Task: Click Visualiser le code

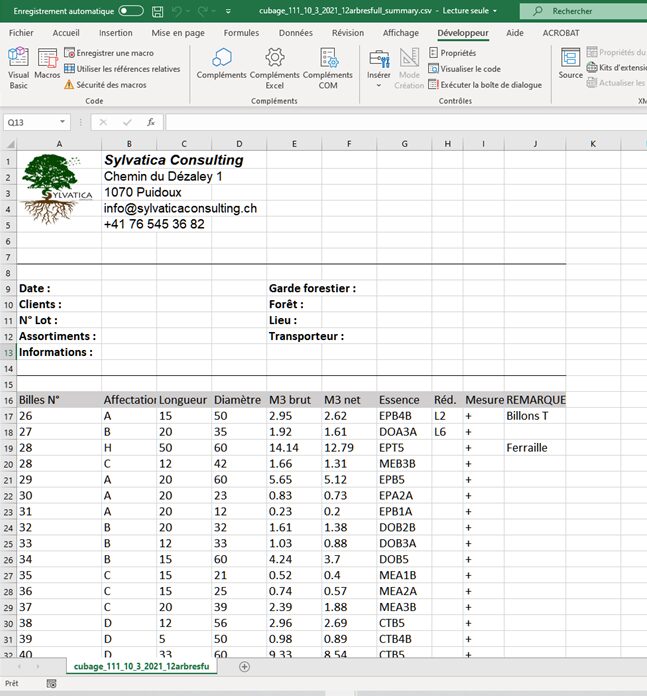Action: (x=465, y=69)
